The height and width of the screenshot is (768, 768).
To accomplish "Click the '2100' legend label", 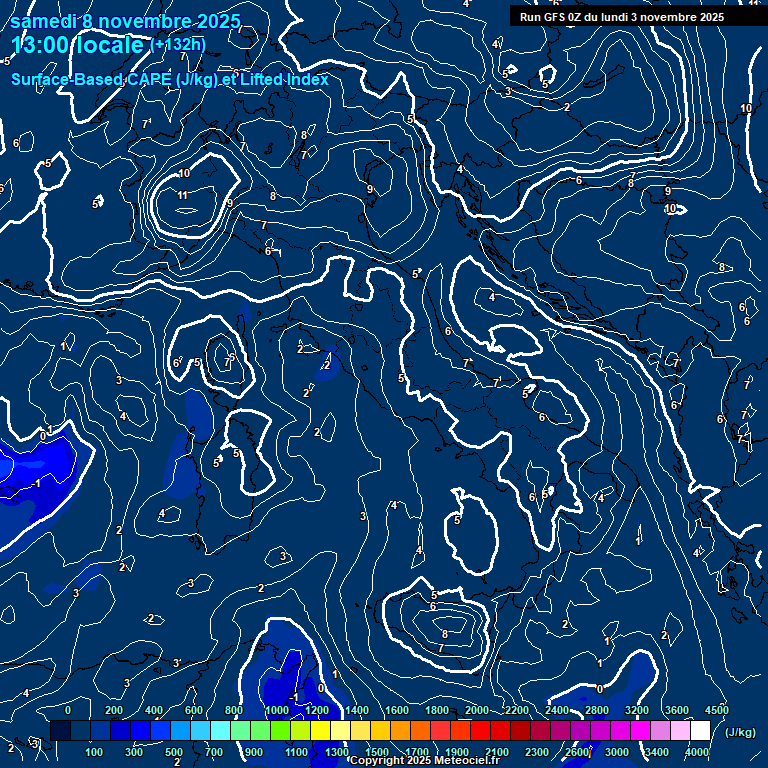I will (497, 752).
